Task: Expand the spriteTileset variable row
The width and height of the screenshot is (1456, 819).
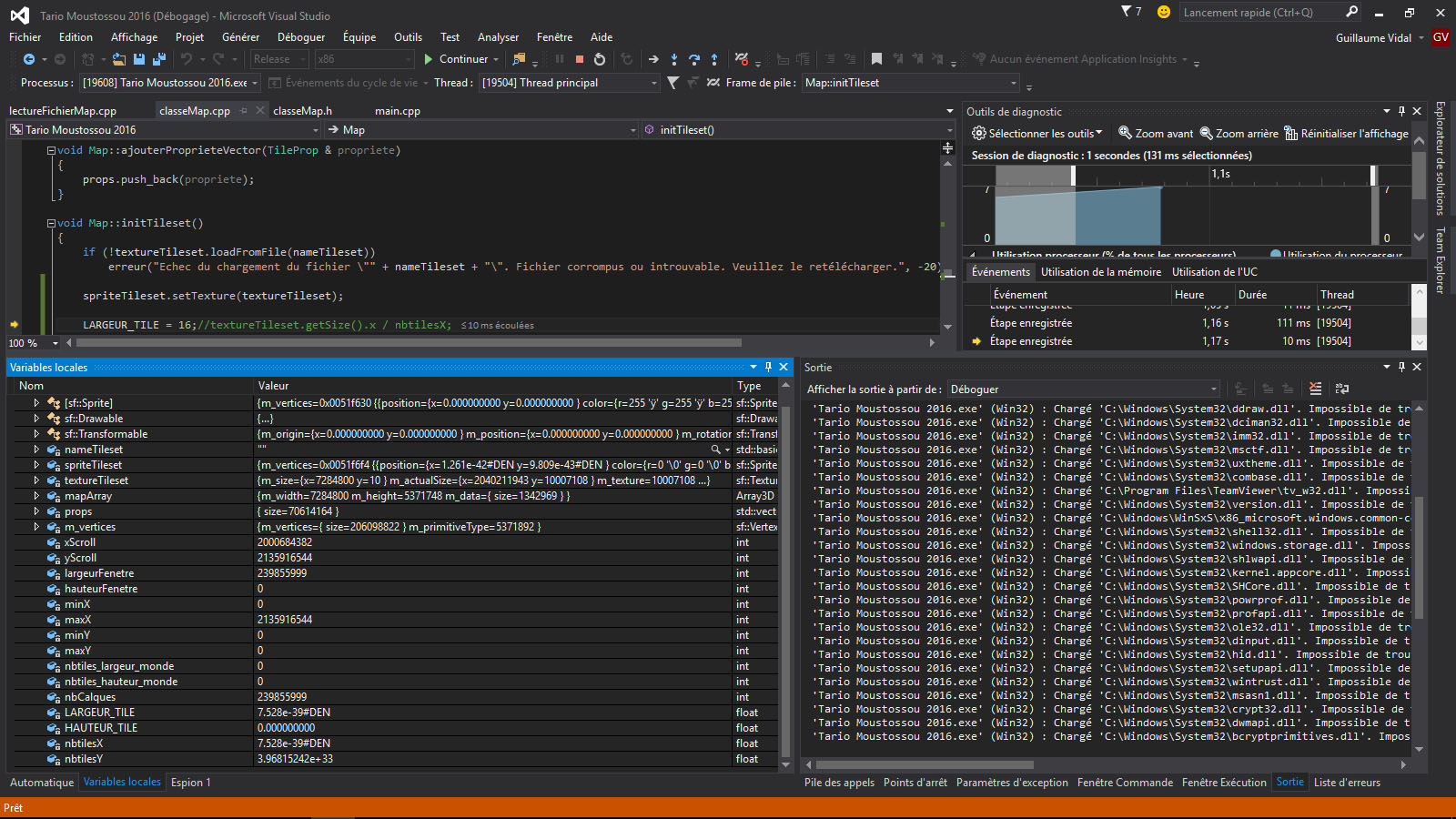Action: coord(36,464)
